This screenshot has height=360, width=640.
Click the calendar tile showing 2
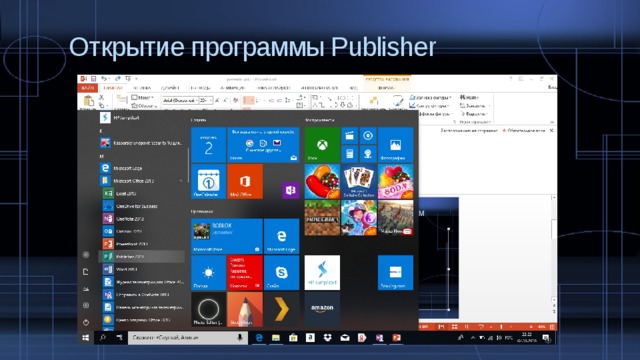click(x=209, y=145)
